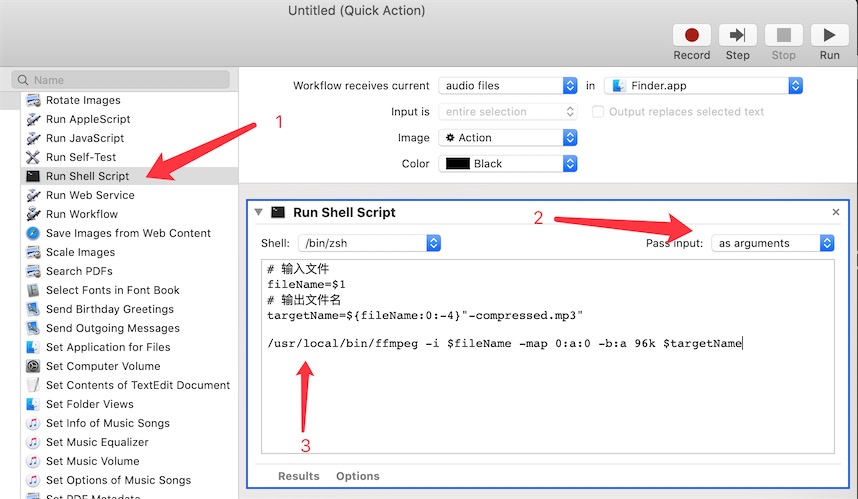Click the Record button in toolbar
The height and width of the screenshot is (499, 858).
(x=691, y=36)
